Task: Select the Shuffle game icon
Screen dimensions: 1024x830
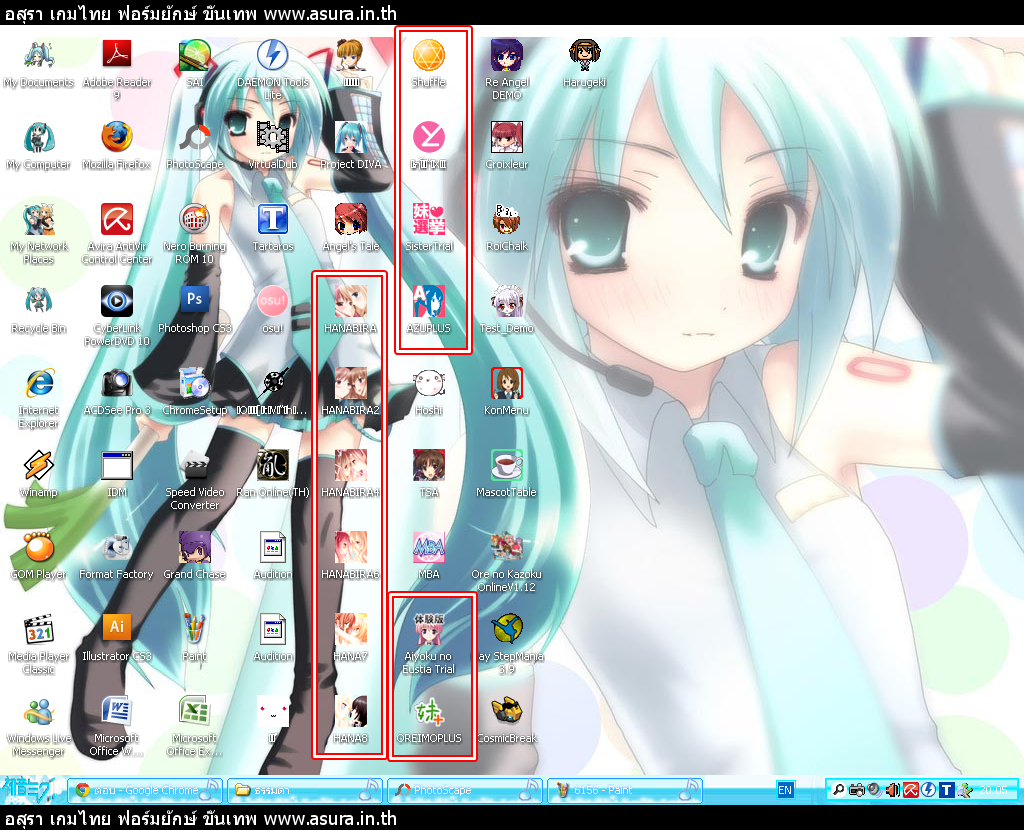Action: pyautogui.click(x=429, y=55)
